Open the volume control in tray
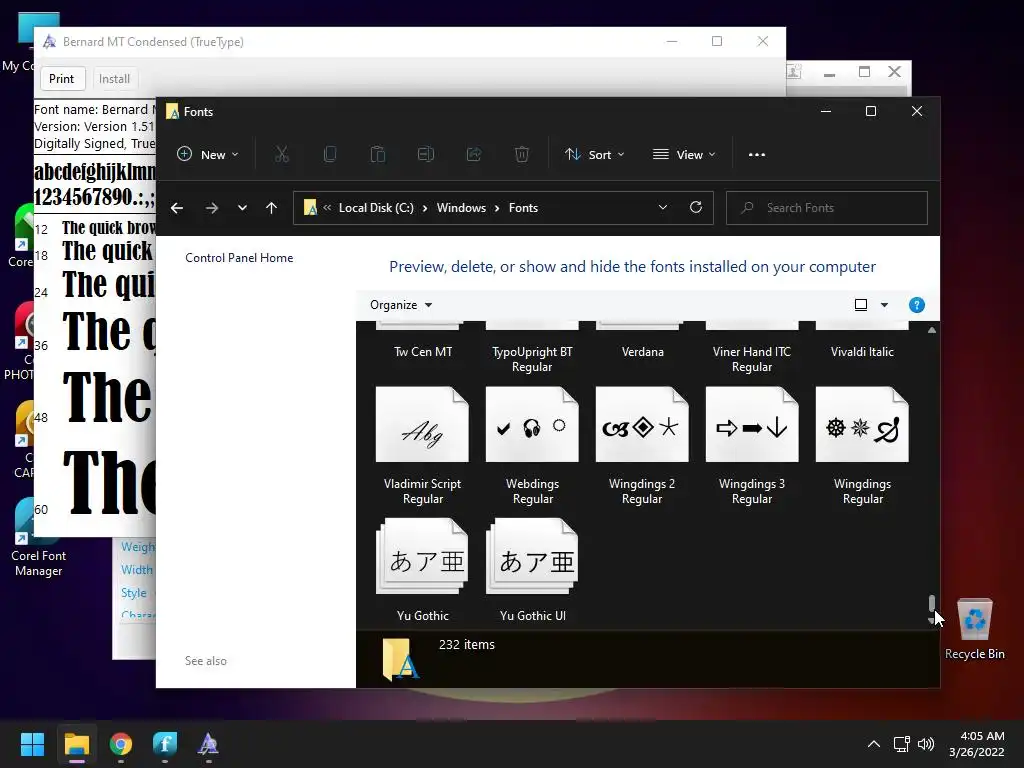The height and width of the screenshot is (768, 1024). pyautogui.click(x=926, y=744)
